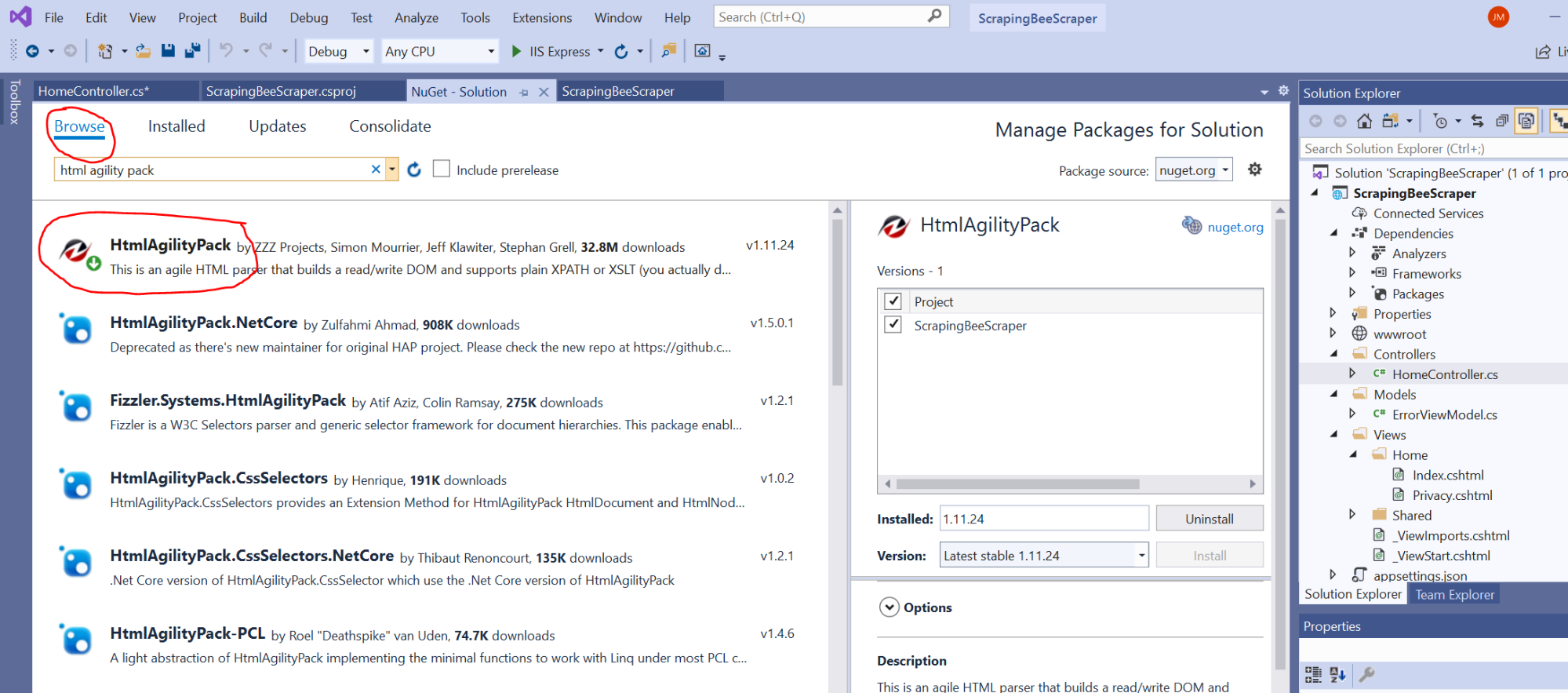The height and width of the screenshot is (693, 1568).
Task: Open search history dropdown in NuGet search box
Action: pyautogui.click(x=392, y=170)
